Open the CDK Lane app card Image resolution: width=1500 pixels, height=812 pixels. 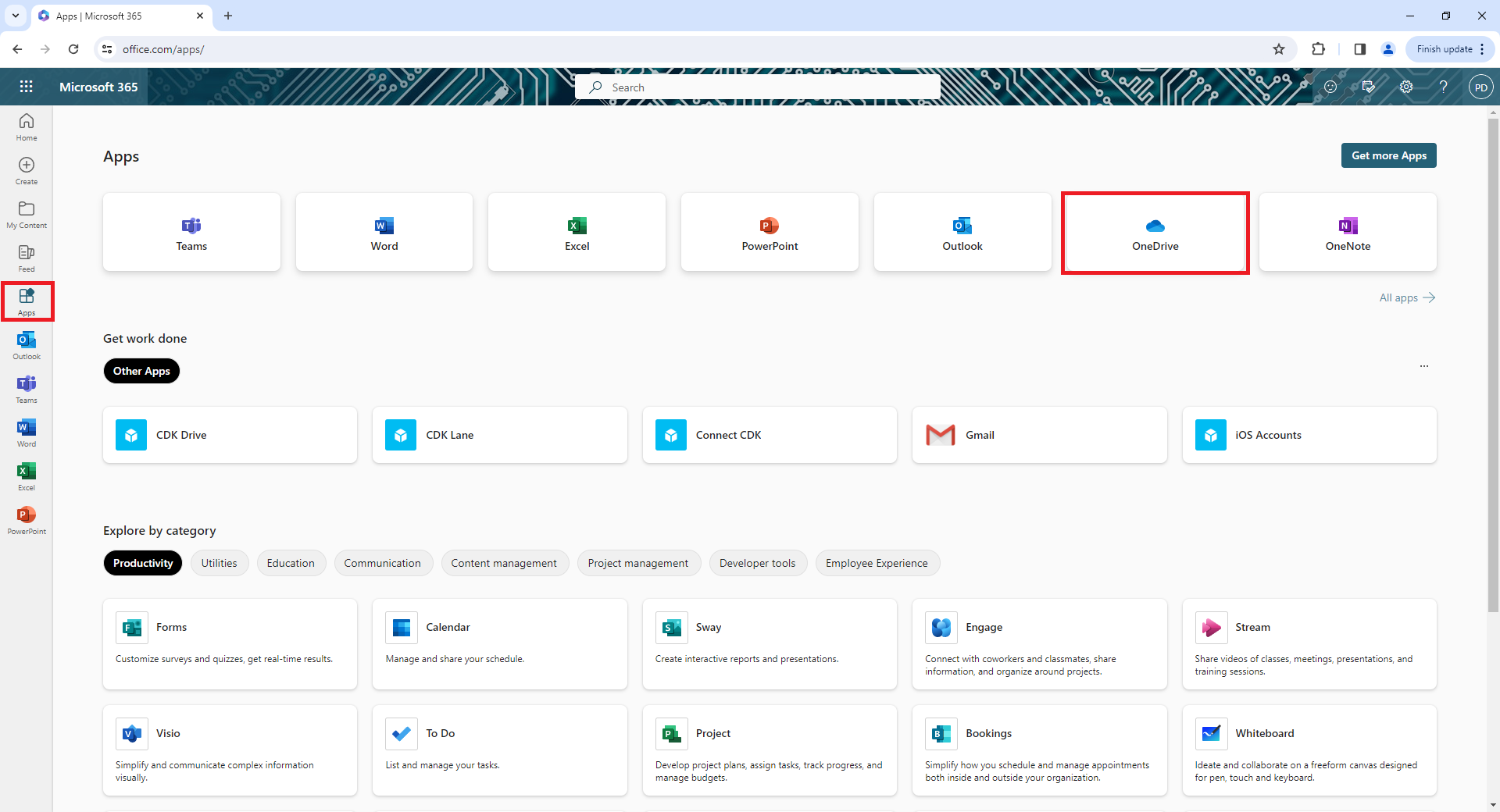pyautogui.click(x=500, y=435)
